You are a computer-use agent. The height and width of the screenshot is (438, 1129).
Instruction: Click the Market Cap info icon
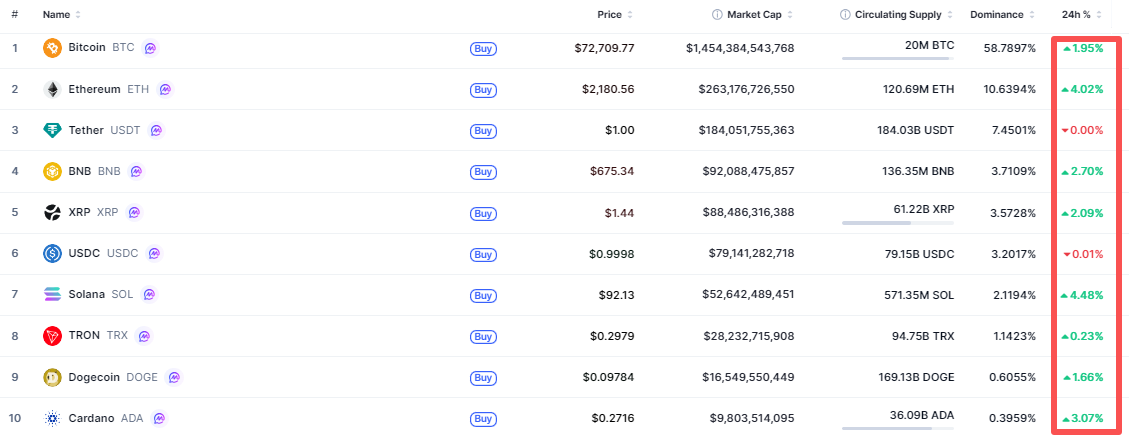717,15
